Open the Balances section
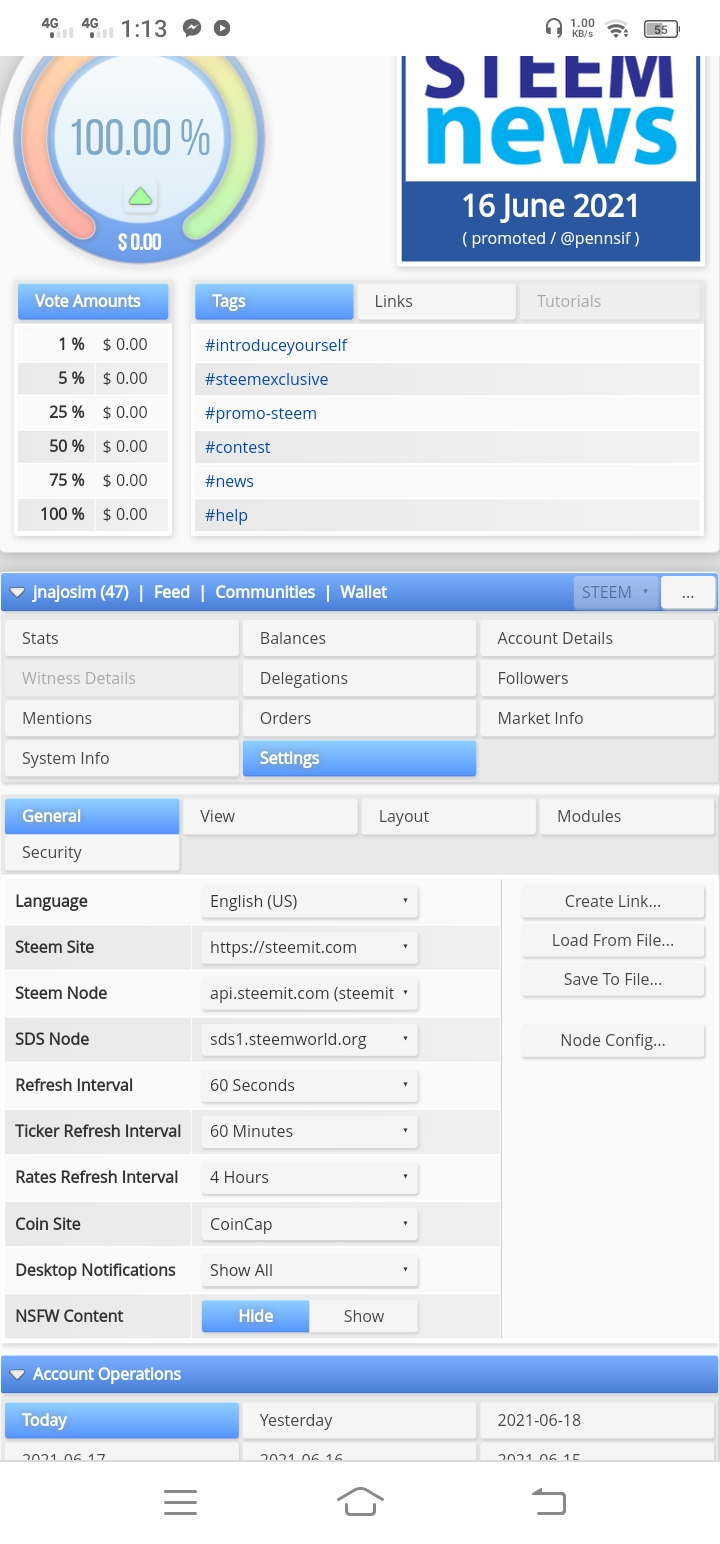 360,638
